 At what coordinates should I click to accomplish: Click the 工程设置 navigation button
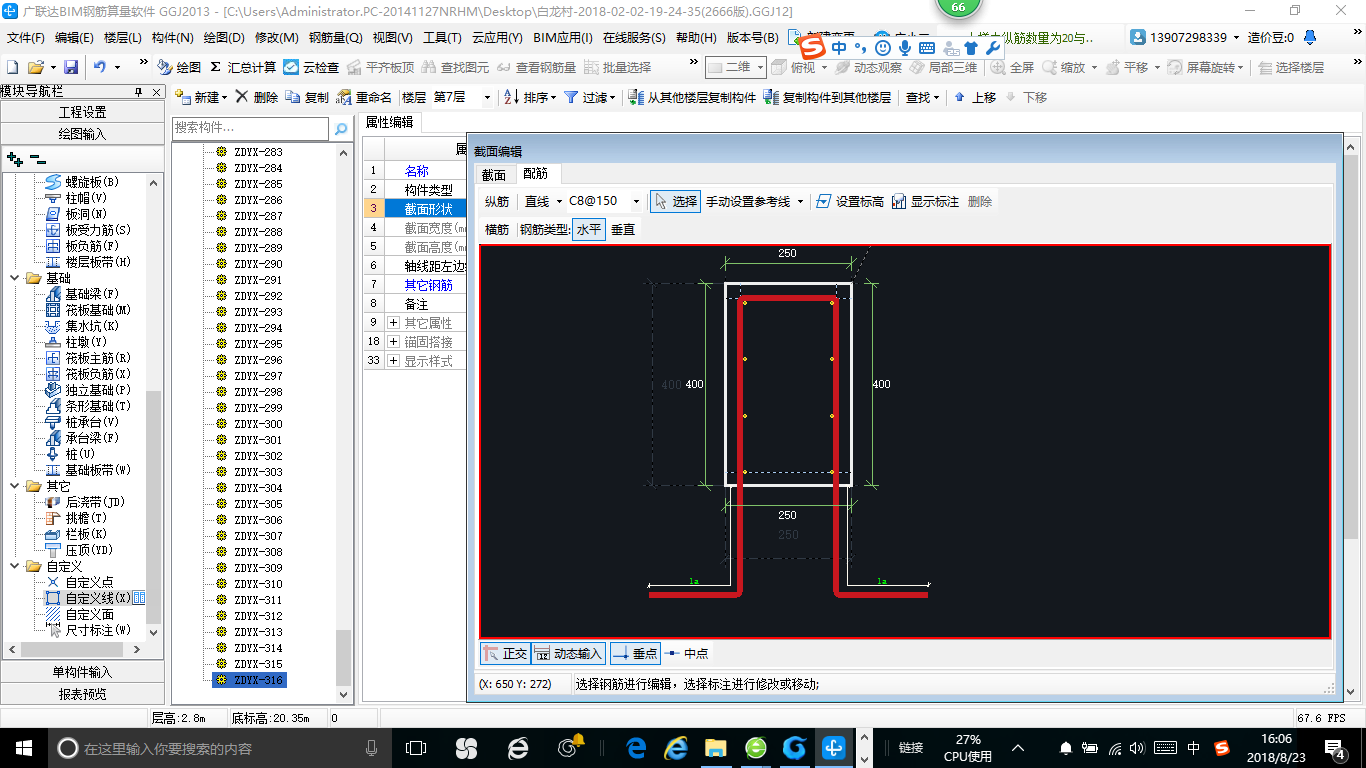tap(82, 112)
